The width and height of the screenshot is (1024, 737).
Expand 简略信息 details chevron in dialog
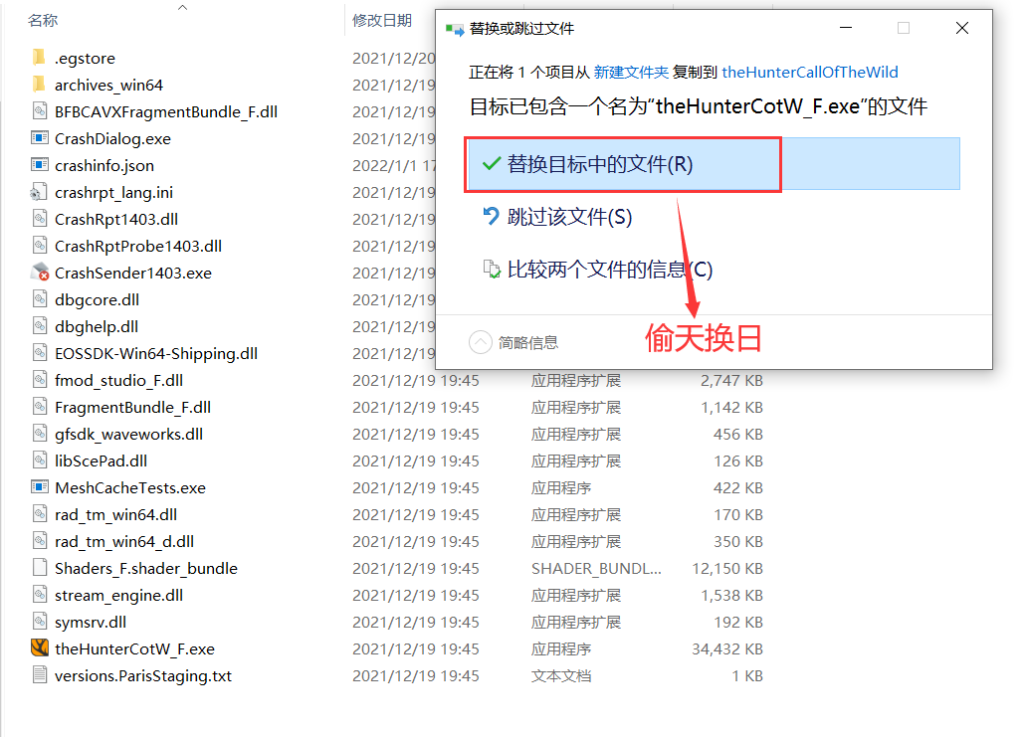point(481,342)
